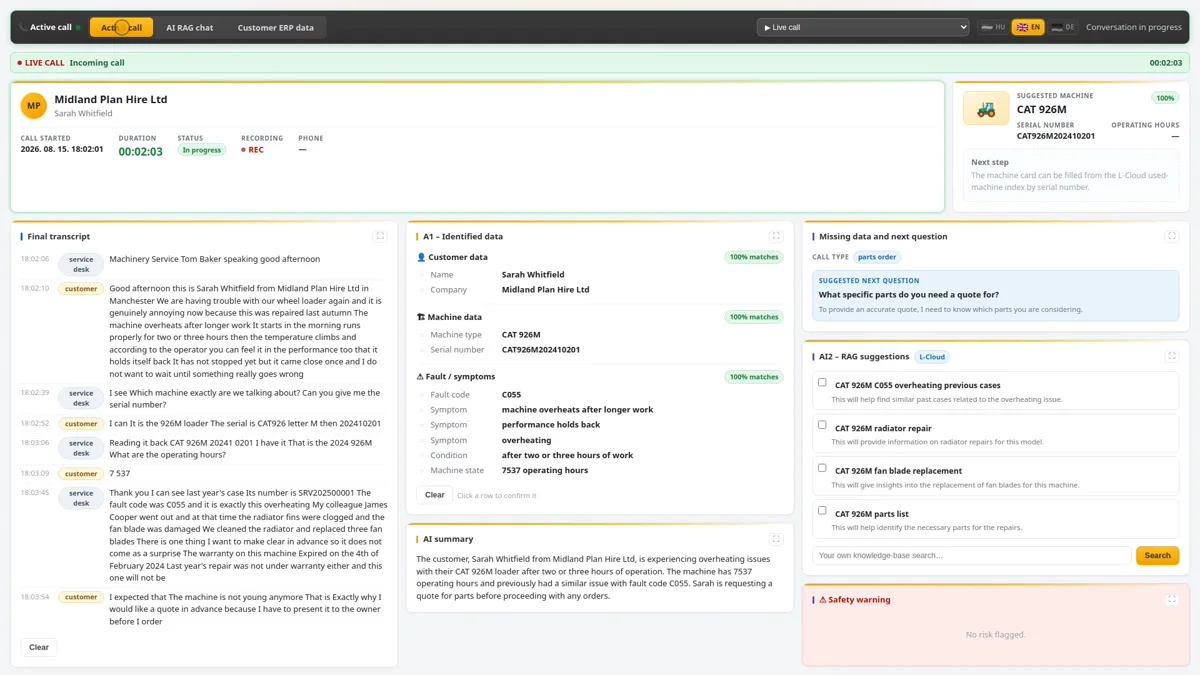Image resolution: width=1200 pixels, height=675 pixels.
Task: Confirm the Serial number row CAT926M202410201
Action: pyautogui.click(x=600, y=350)
